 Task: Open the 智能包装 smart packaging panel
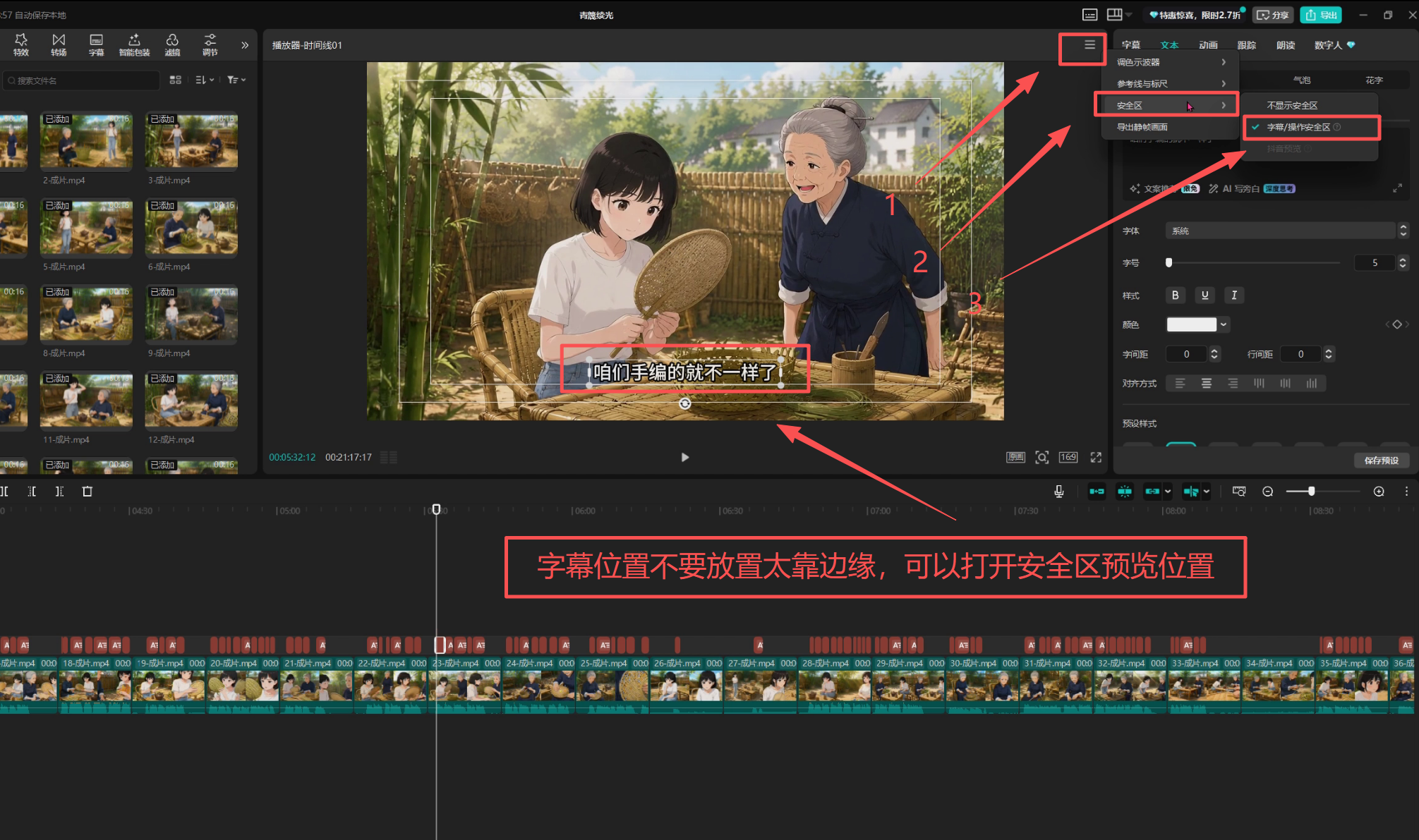coord(134,44)
